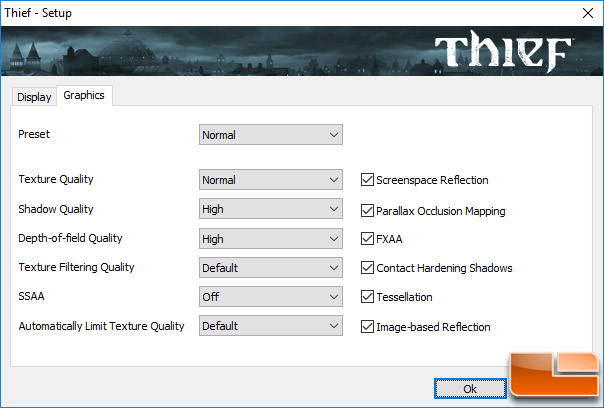Screen dimensions: 604x408
Task: Untick Parallax Occlusion Mapping
Action: point(367,211)
